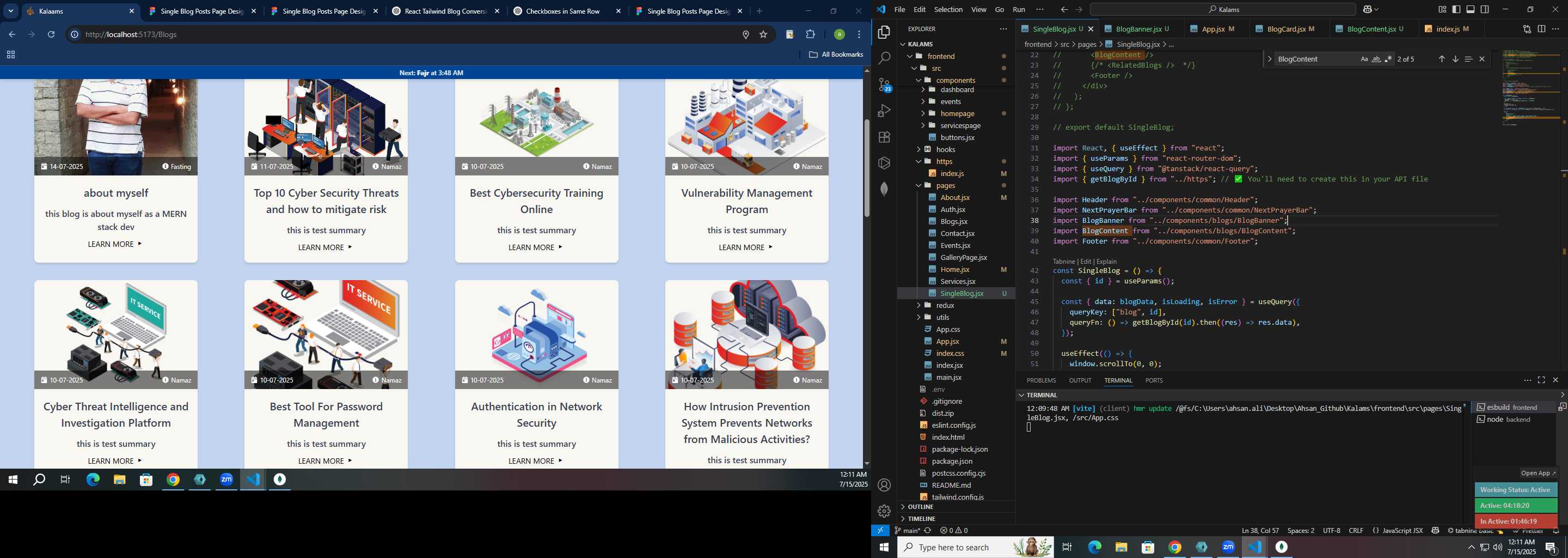Open the Chrome extensions puzzle icon
The width and height of the screenshot is (1568, 558).
coord(810,35)
